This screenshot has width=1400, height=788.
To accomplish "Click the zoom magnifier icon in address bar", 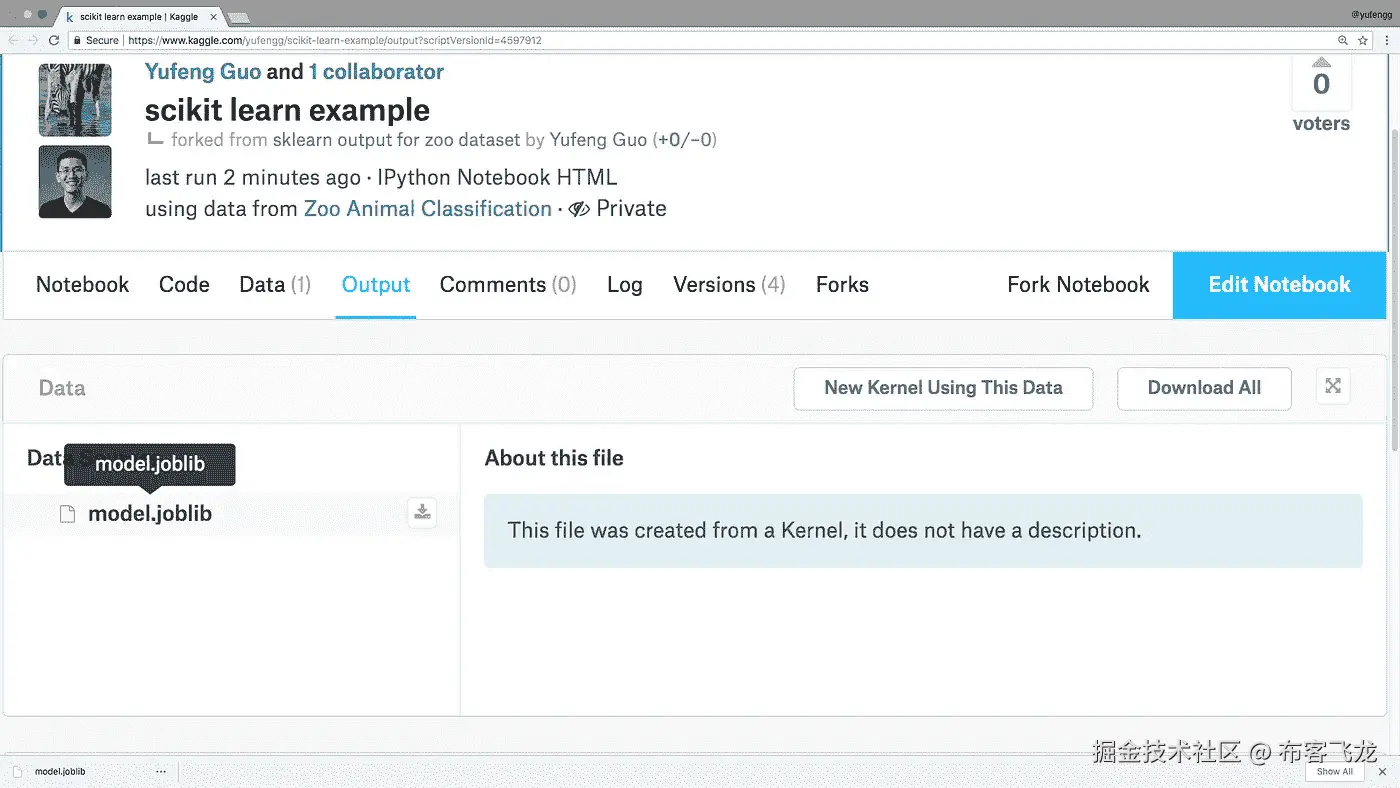I will pyautogui.click(x=1343, y=41).
